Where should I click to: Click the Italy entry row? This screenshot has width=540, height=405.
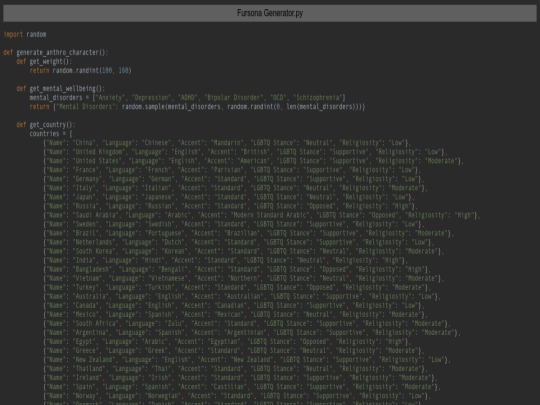[235, 188]
